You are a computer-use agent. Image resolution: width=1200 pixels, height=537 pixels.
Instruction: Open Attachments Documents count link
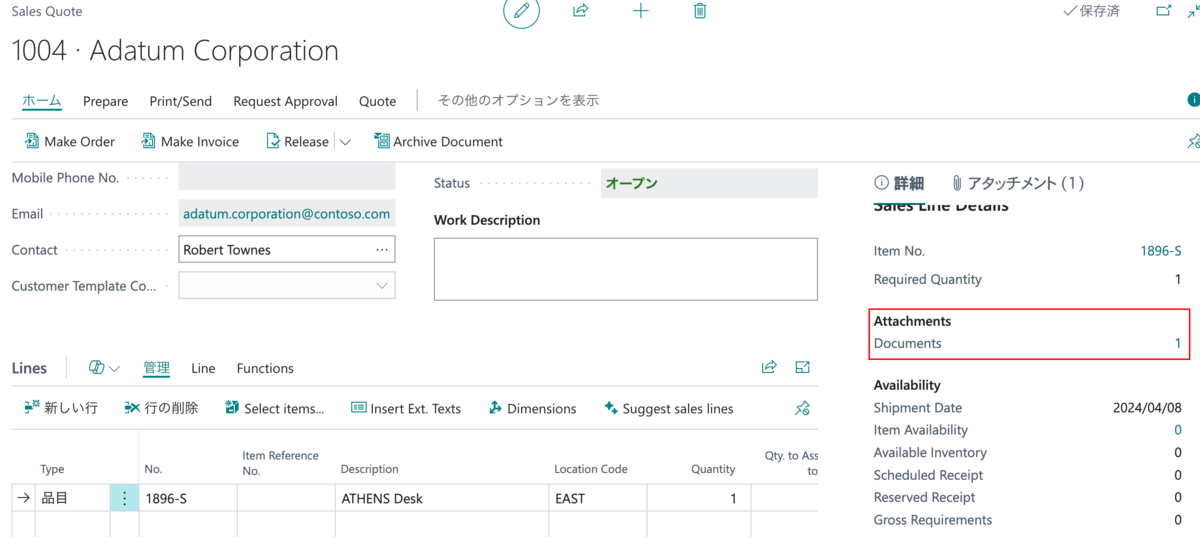click(x=1178, y=343)
